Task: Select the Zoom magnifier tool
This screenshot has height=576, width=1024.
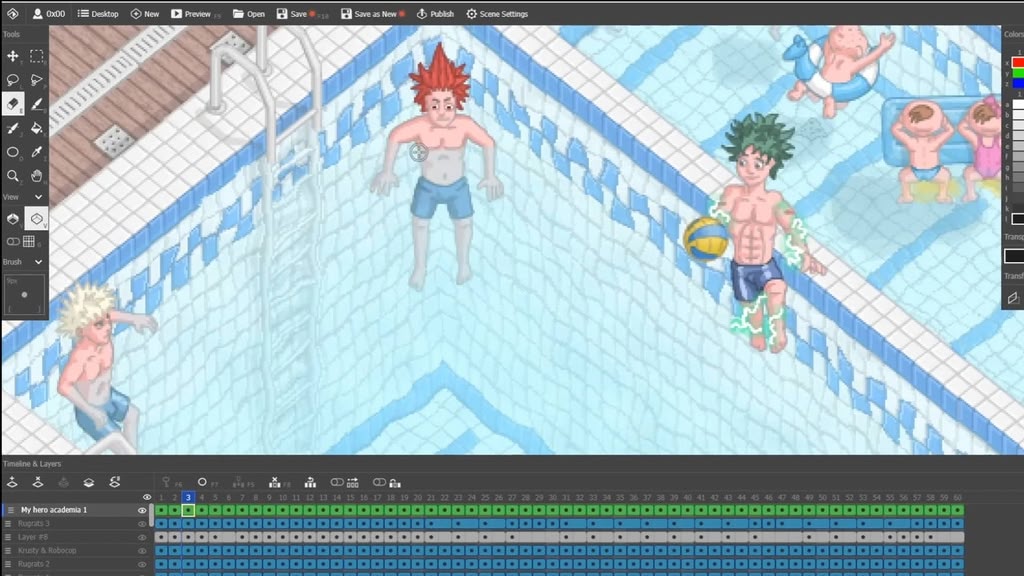Action: pos(12,176)
